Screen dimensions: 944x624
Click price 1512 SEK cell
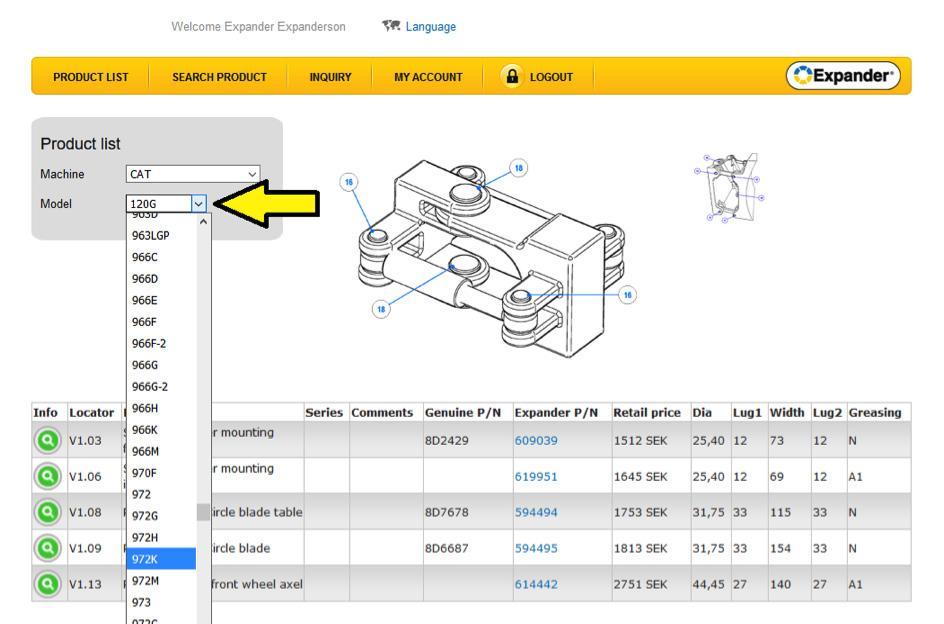(x=641, y=440)
